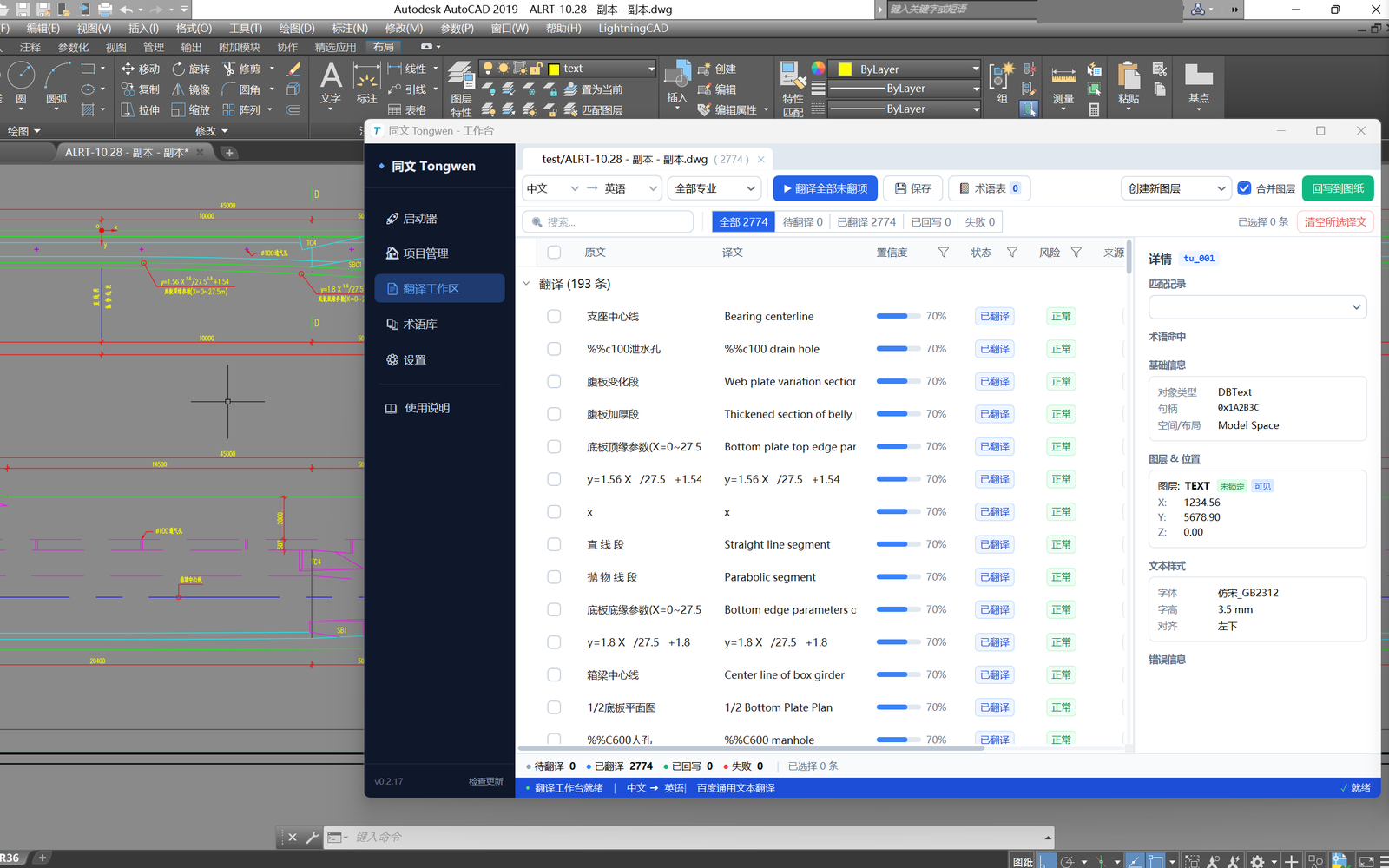Viewport: 1389px width, 868px height.
Task: Open the Usage Guide (使用说明) in sidebar
Action: click(x=439, y=408)
